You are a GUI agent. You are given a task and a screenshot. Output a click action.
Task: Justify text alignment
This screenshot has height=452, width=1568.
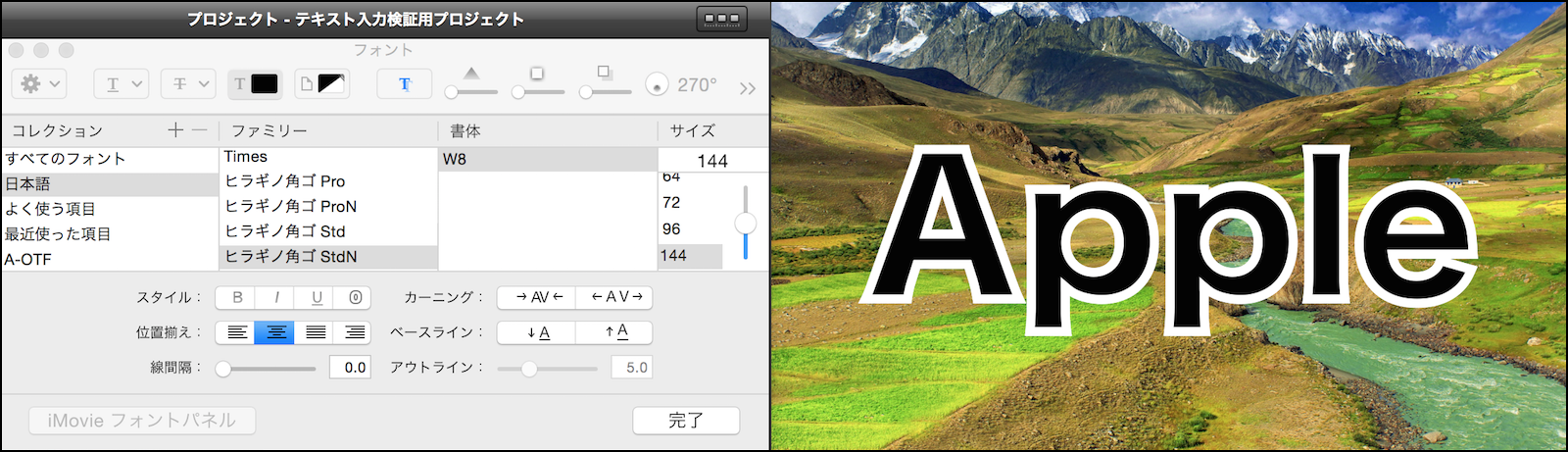pos(316,332)
